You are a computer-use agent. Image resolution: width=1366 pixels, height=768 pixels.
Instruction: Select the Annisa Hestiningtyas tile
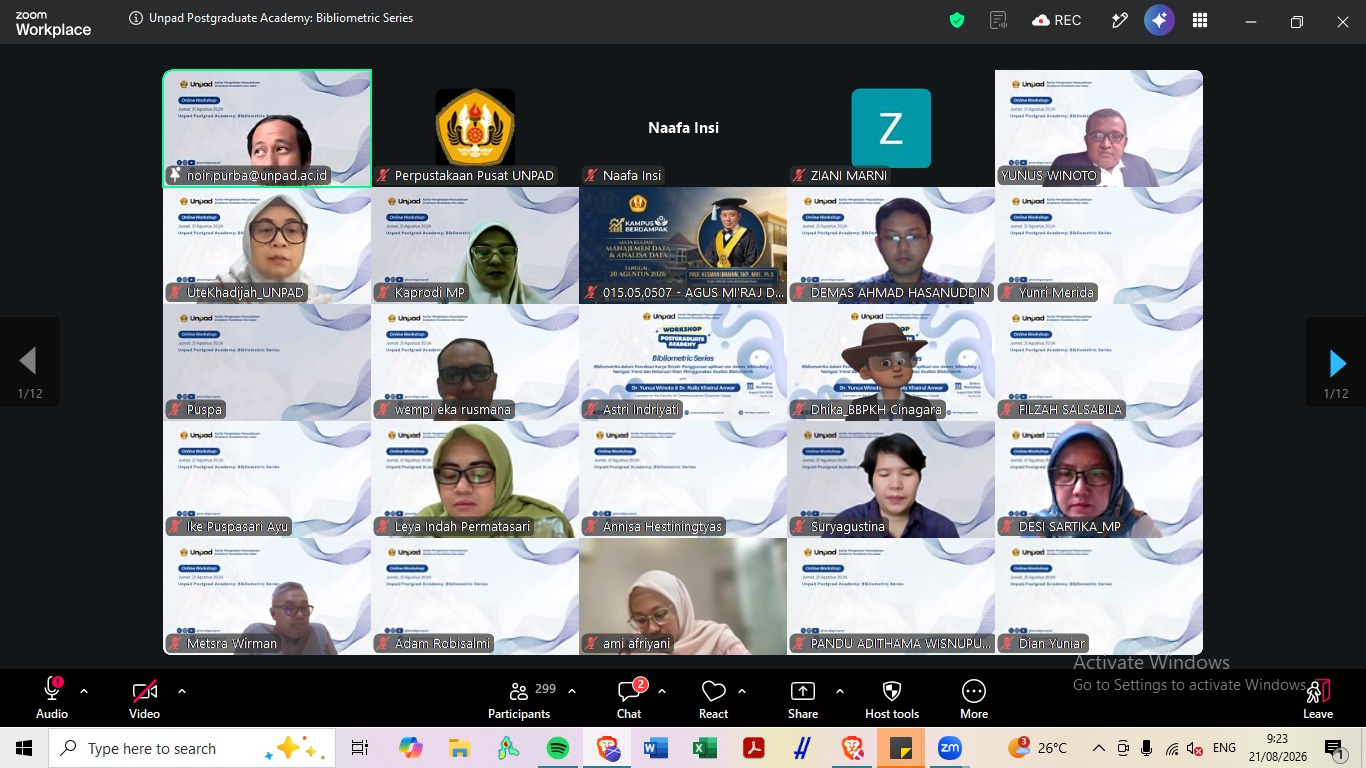point(683,480)
